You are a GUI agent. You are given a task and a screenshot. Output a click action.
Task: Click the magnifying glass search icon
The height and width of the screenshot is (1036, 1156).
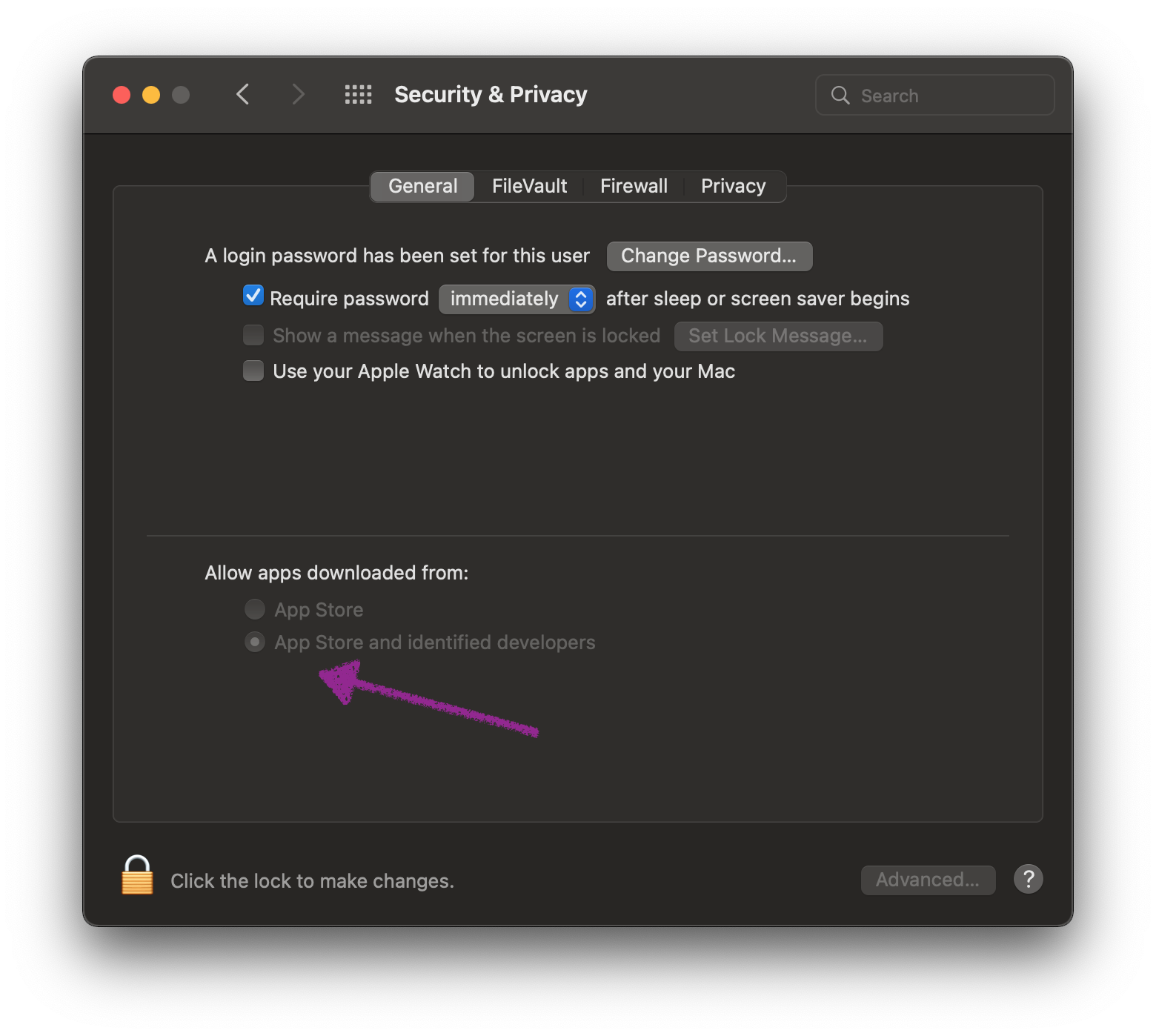point(840,96)
